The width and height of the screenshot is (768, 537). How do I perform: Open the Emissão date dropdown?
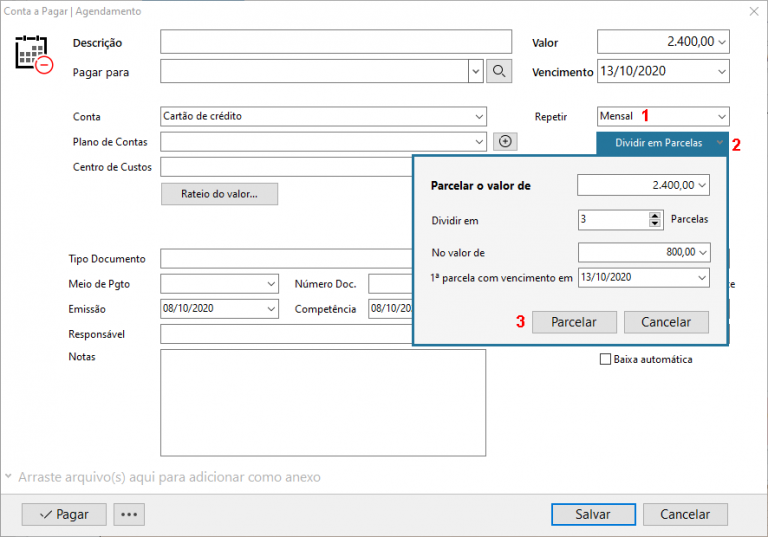[x=271, y=309]
